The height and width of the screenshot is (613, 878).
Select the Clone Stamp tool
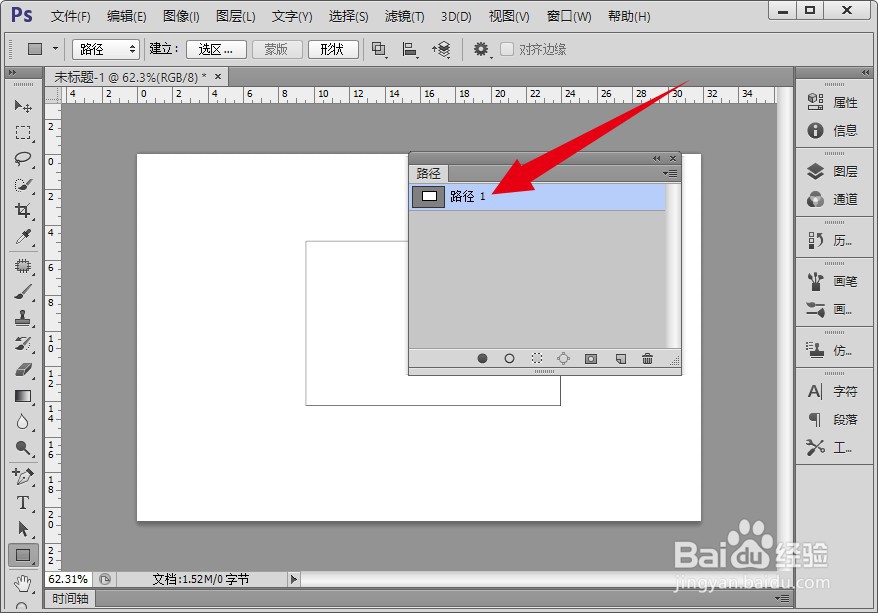pyautogui.click(x=23, y=318)
